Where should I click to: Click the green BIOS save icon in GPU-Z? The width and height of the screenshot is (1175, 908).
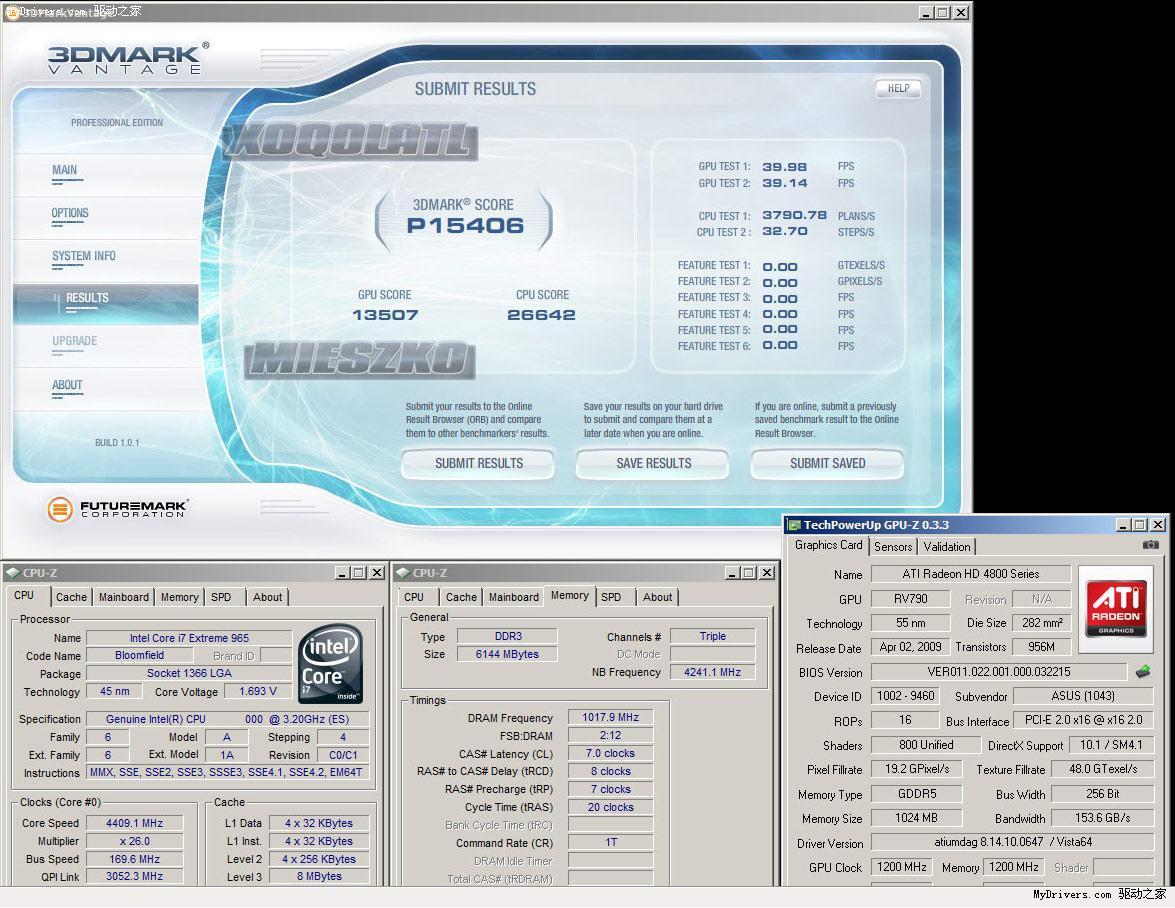click(1143, 672)
